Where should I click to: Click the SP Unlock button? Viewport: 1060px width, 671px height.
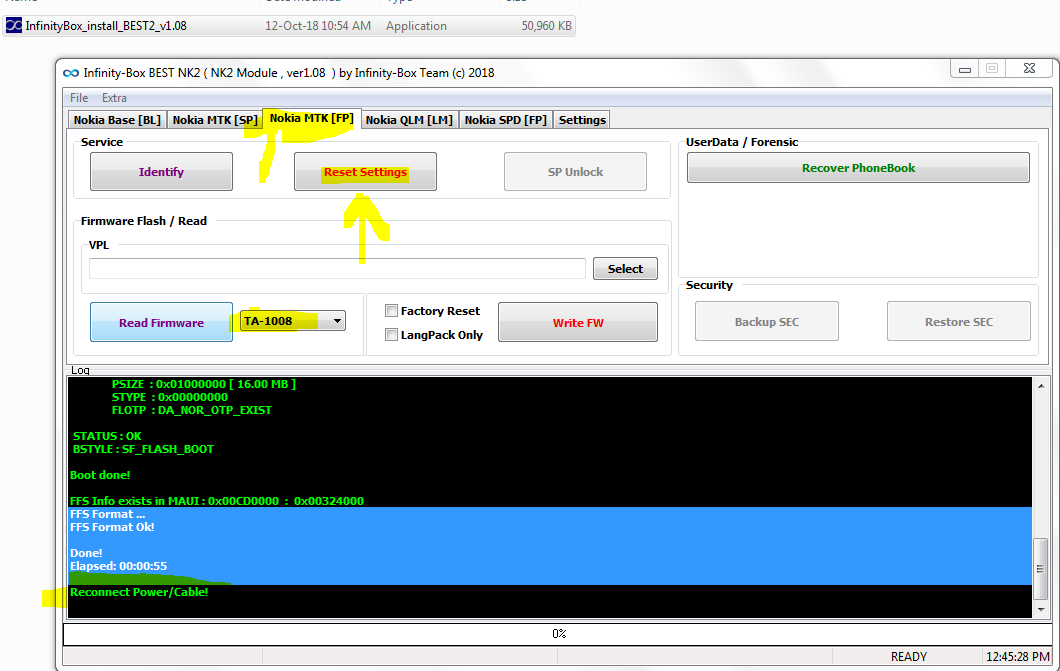575,172
